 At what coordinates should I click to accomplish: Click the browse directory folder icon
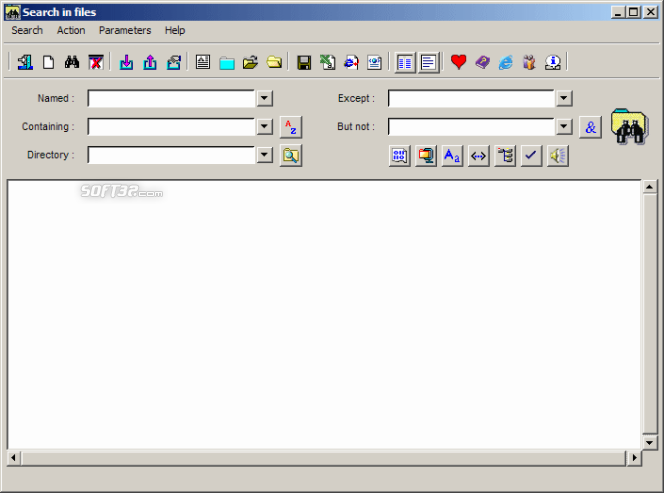[x=290, y=155]
